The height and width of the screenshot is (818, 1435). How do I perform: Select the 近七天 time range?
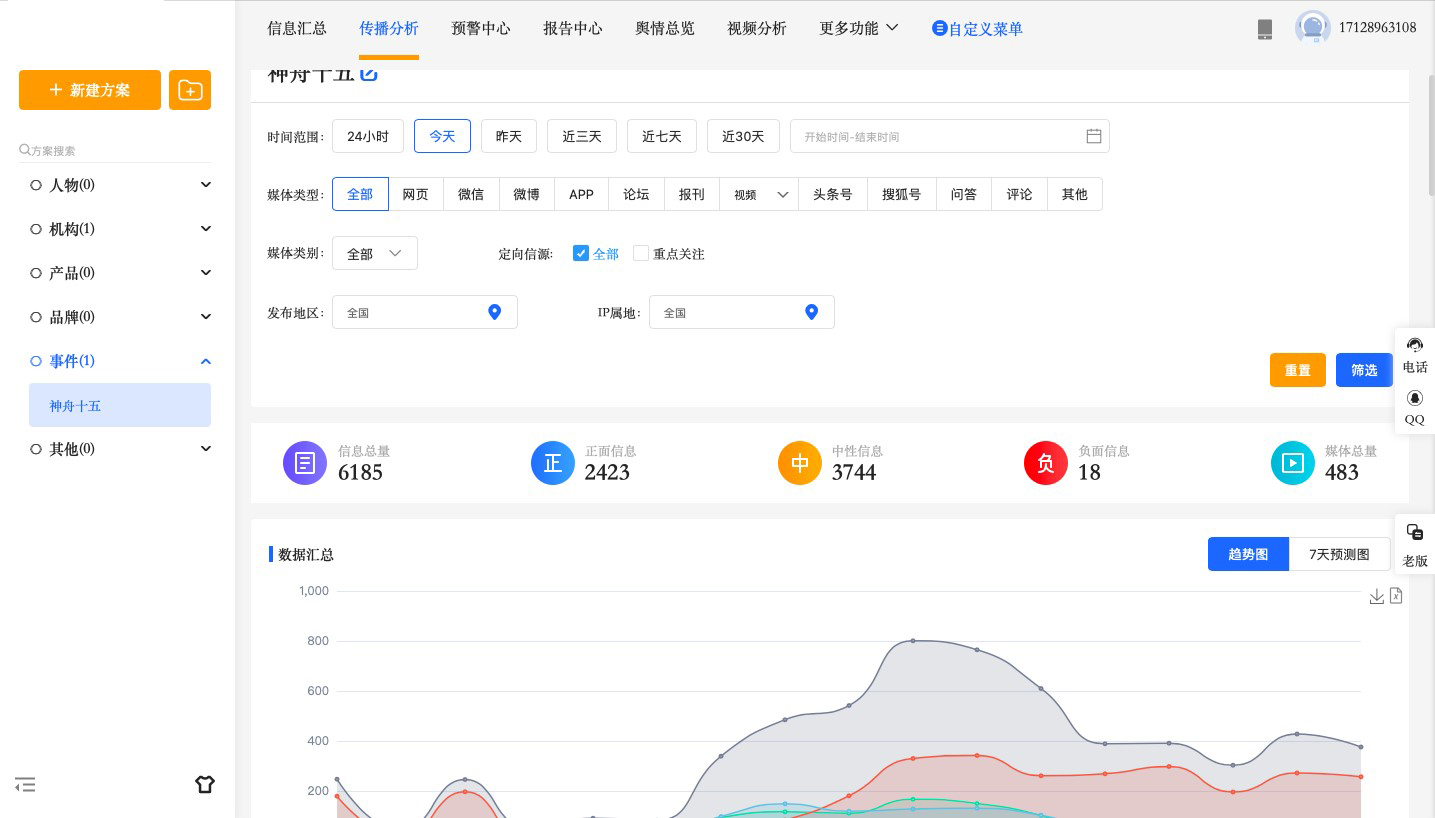click(x=662, y=136)
